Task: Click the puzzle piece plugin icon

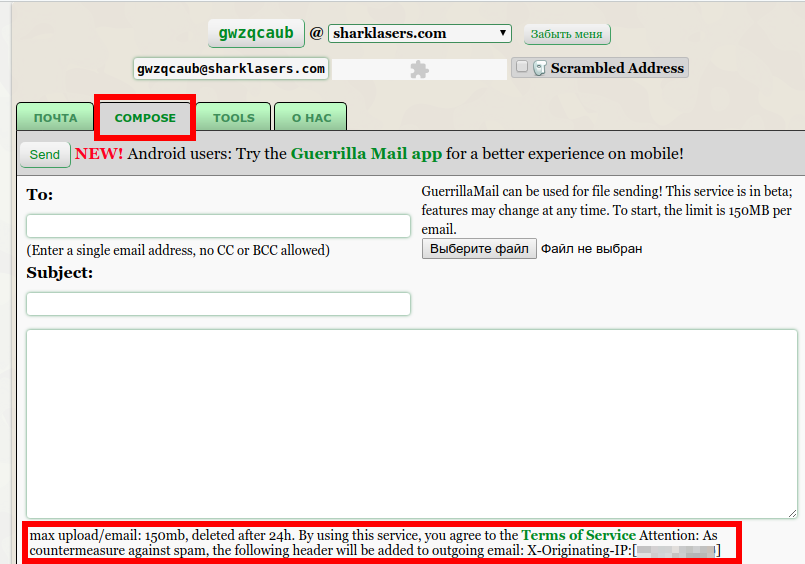Action: [x=419, y=69]
